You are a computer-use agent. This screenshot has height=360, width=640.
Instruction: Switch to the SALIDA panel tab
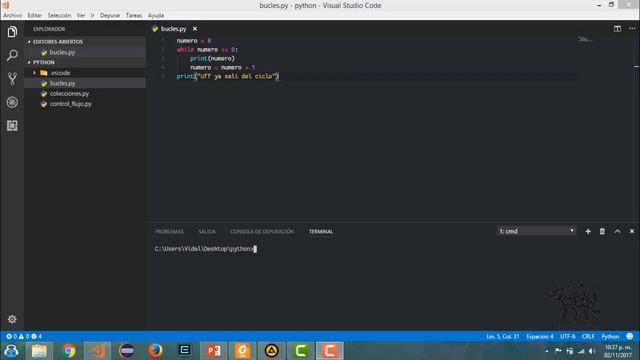tap(207, 231)
